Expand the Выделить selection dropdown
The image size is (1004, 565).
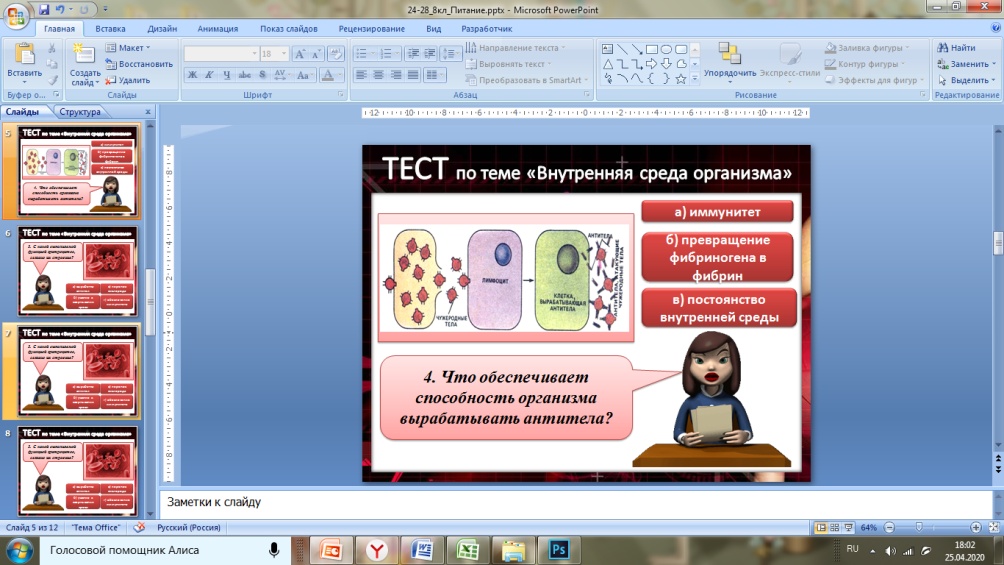[x=967, y=80]
